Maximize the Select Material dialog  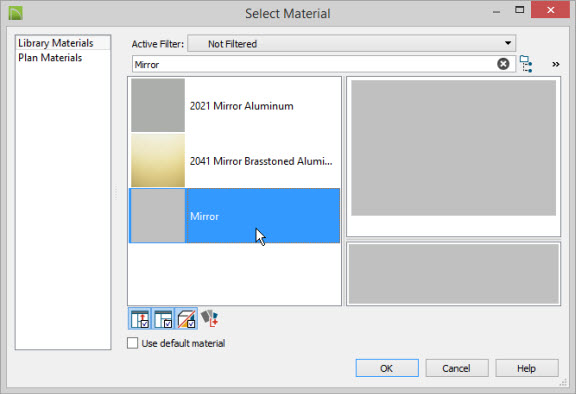(x=519, y=10)
